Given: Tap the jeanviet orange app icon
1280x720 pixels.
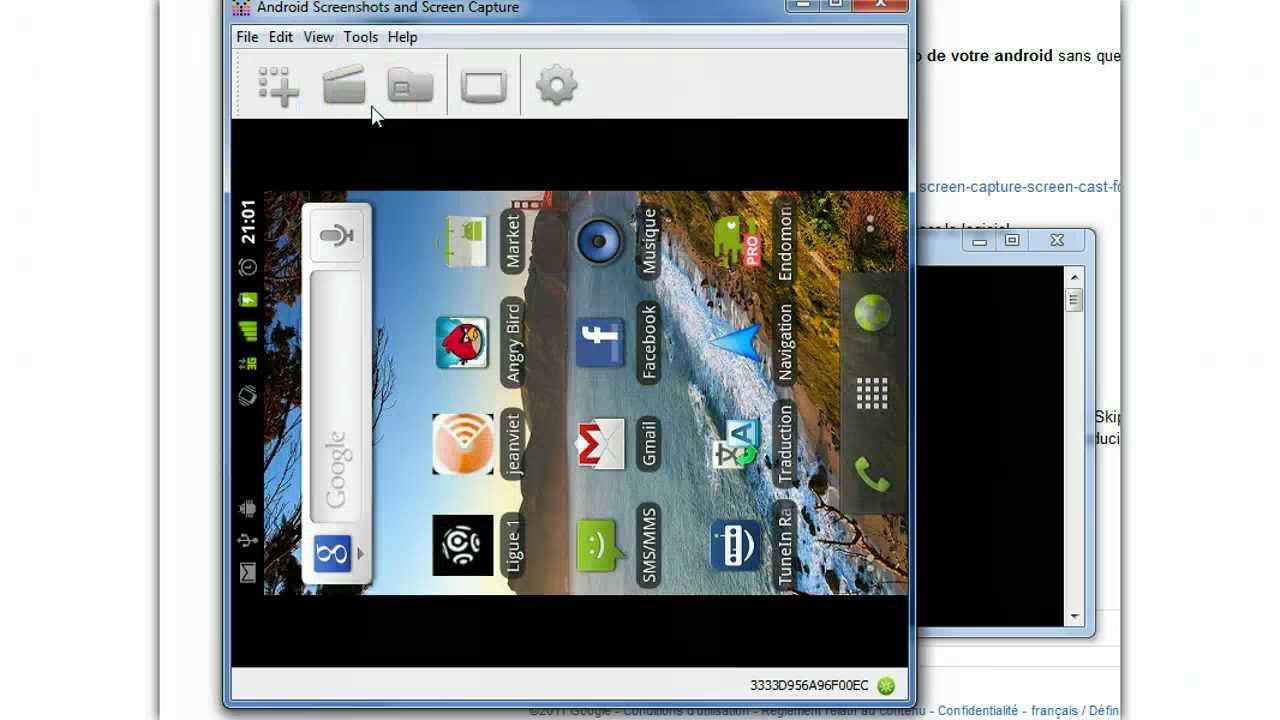Looking at the screenshot, I should click(x=463, y=444).
